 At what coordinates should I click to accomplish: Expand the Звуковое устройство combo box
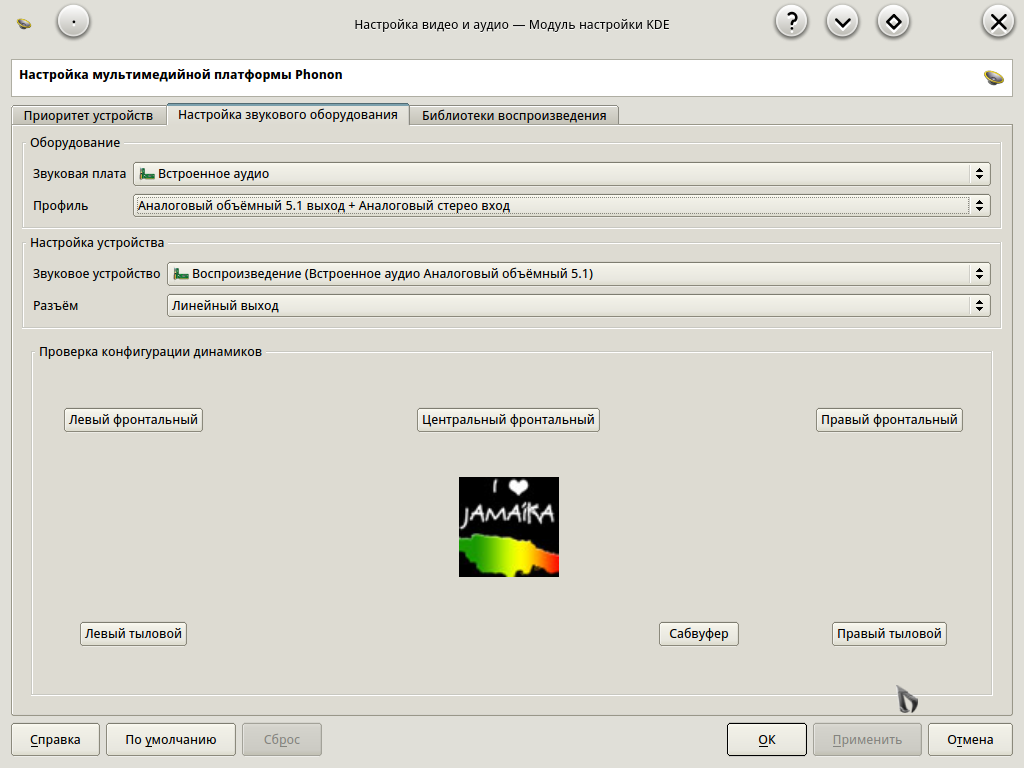[579, 274]
